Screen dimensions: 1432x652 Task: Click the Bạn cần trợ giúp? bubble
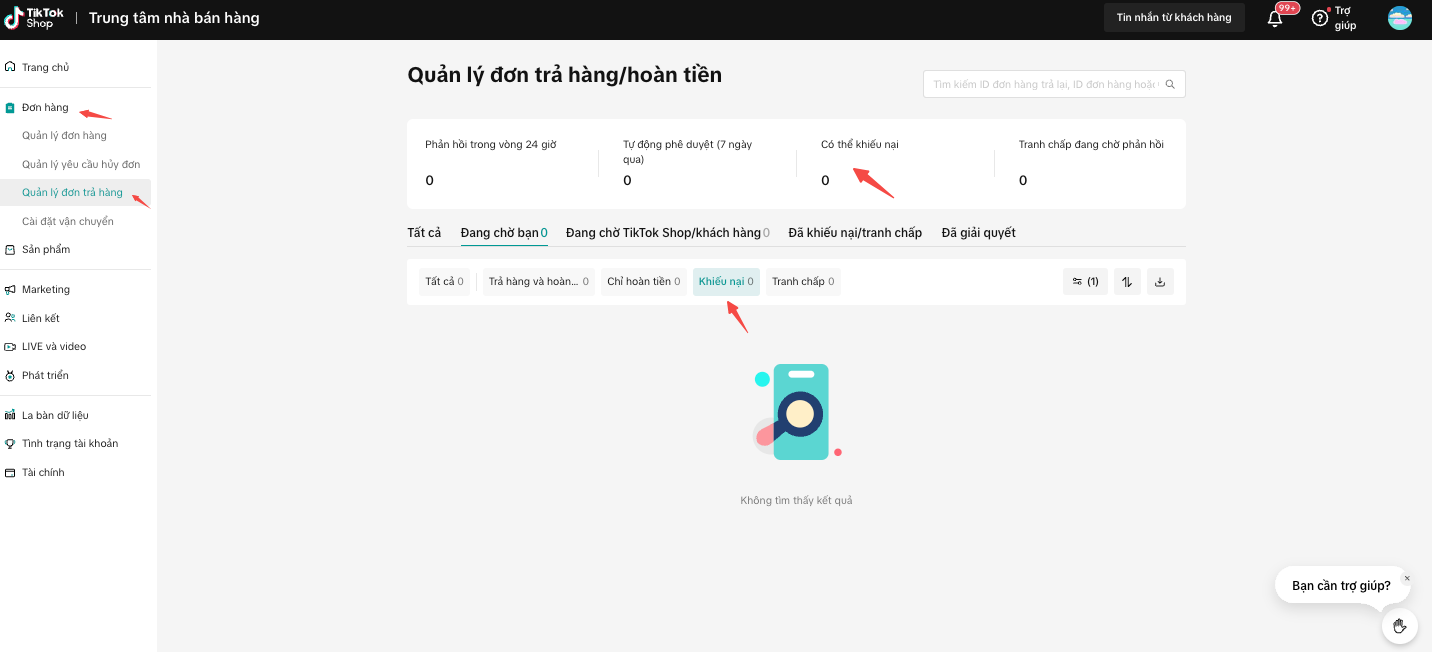[x=1341, y=585]
